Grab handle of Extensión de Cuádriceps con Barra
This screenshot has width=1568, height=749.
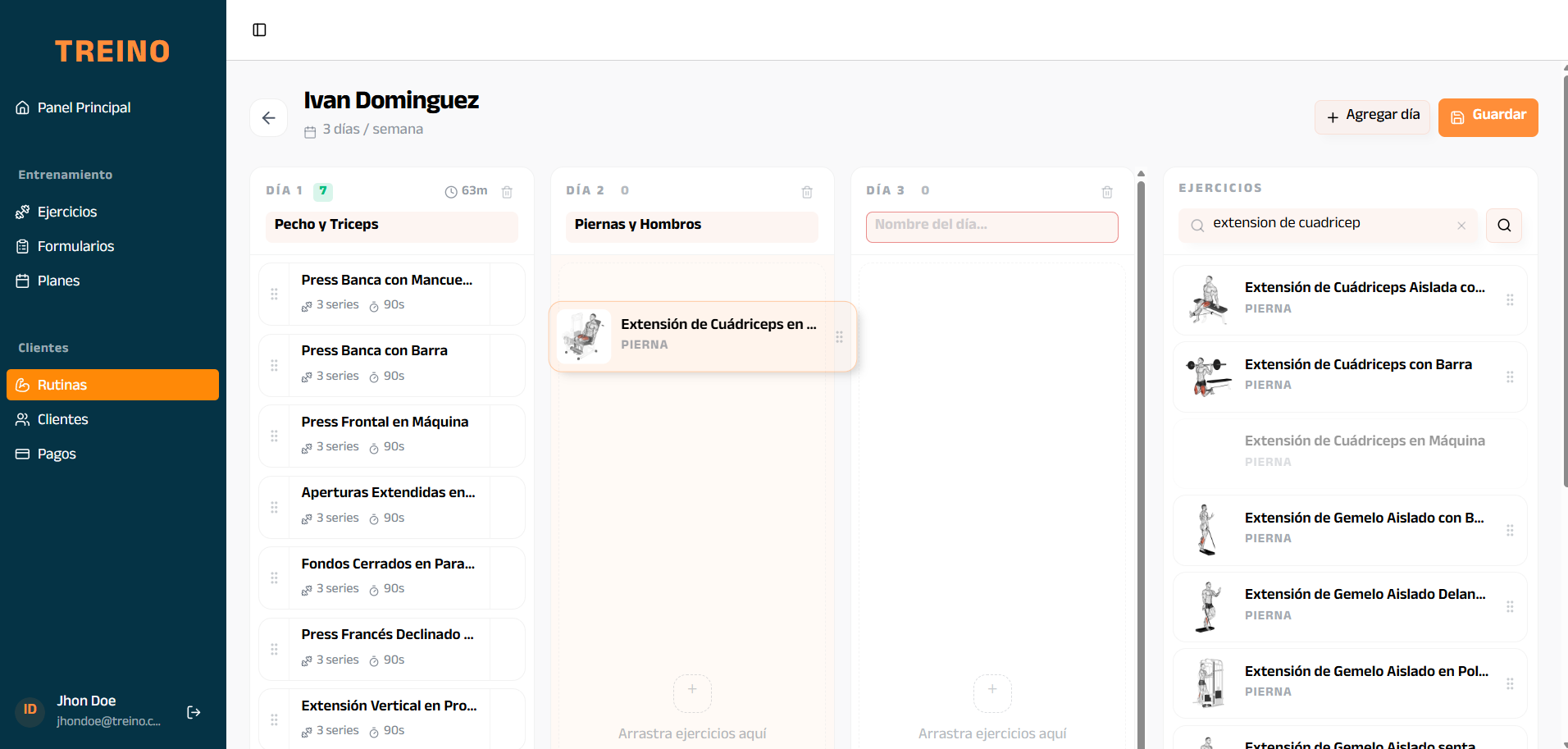point(1510,377)
